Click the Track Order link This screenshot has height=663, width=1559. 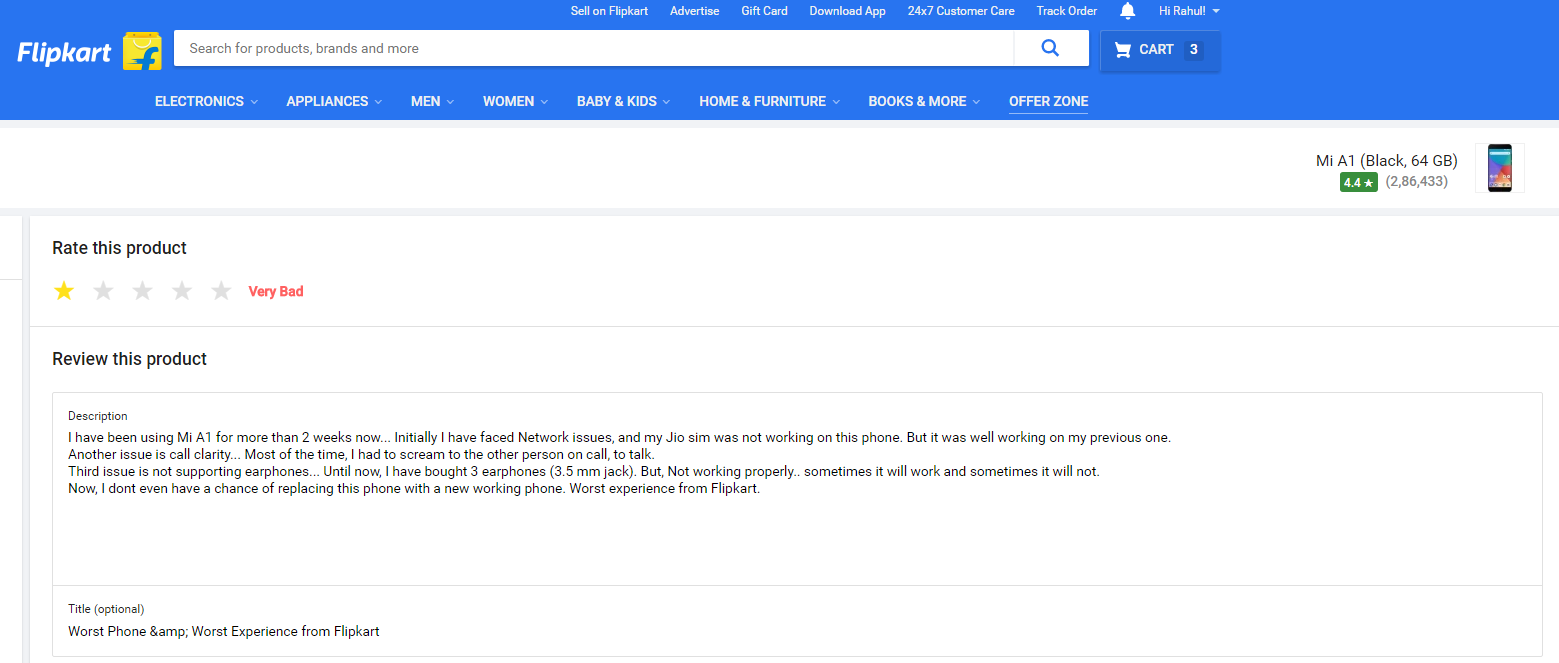point(1066,11)
